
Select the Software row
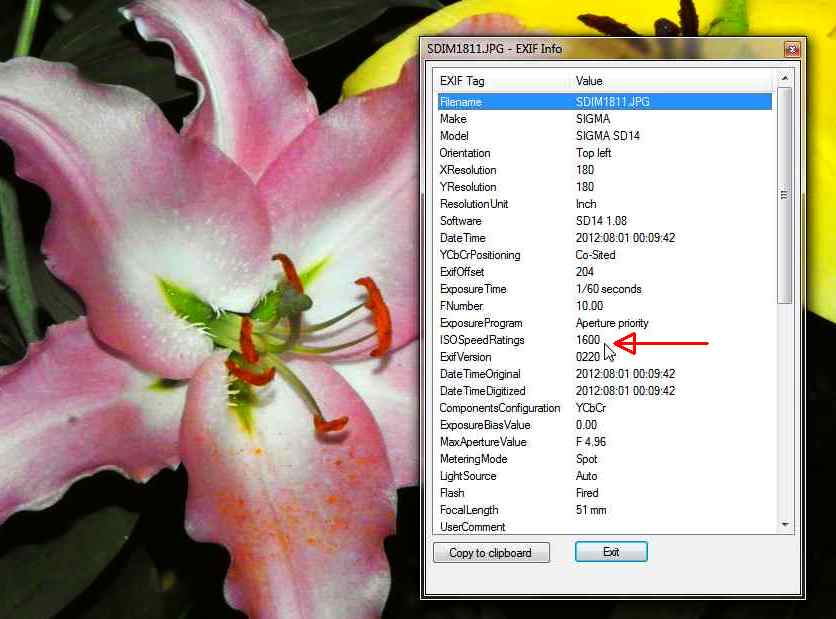(605, 221)
